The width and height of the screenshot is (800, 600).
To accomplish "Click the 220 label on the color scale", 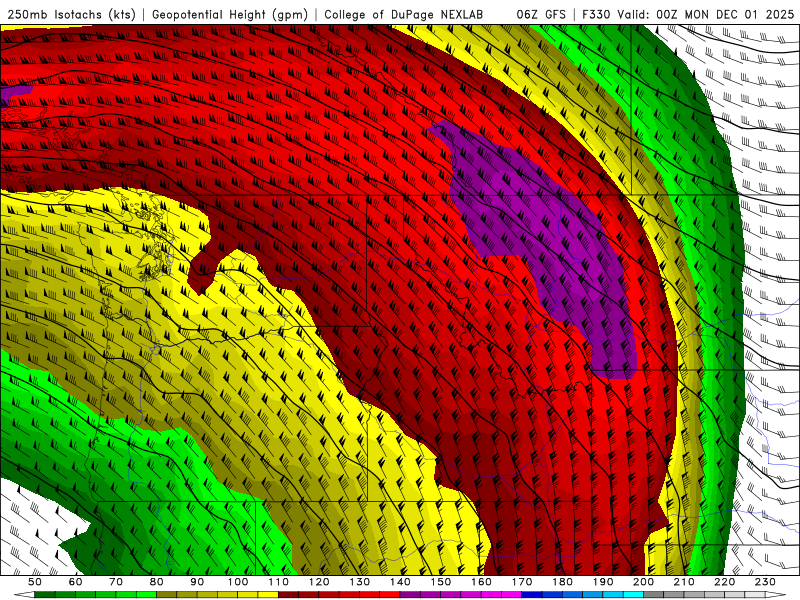I will click(x=724, y=582).
